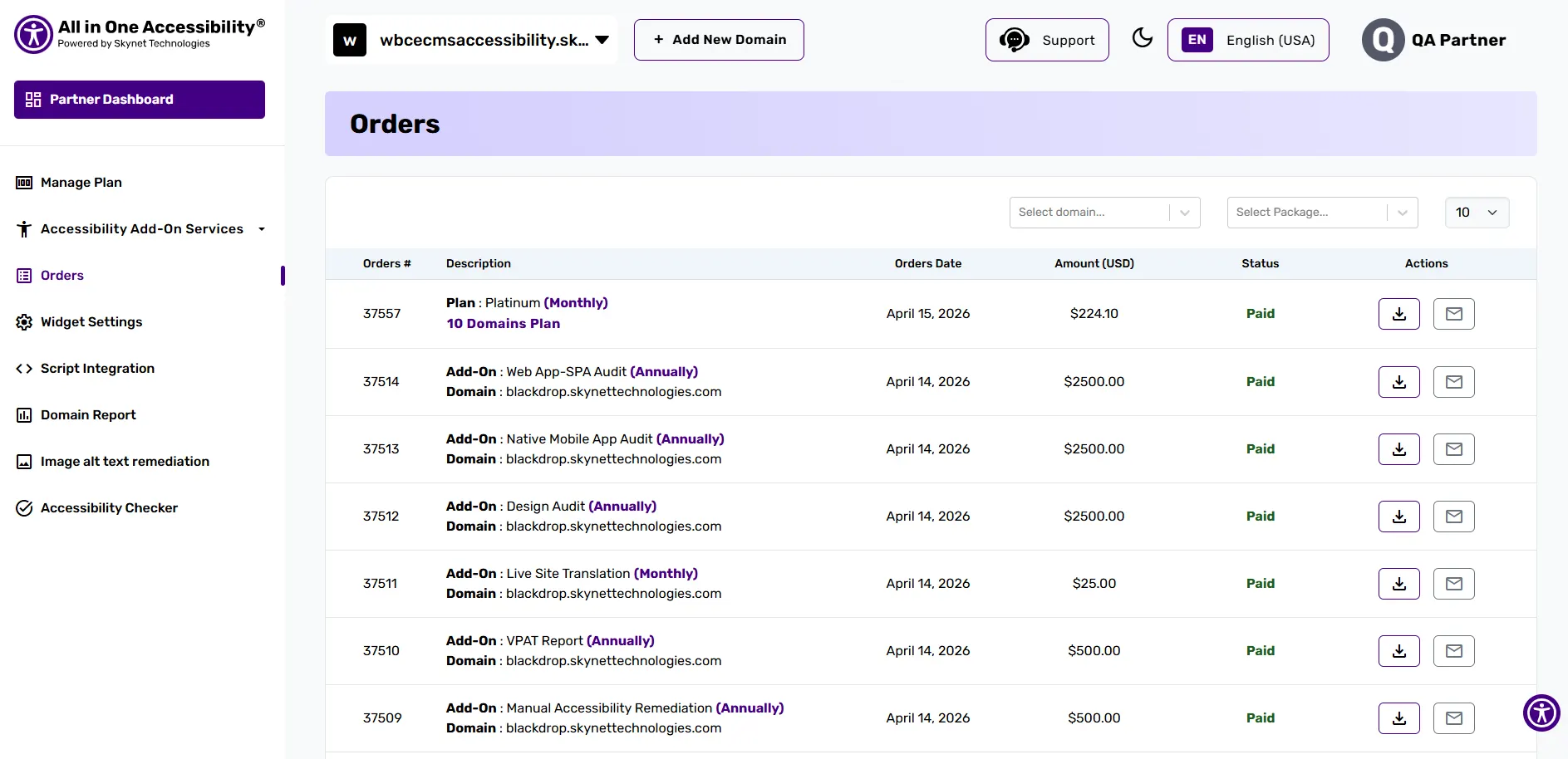
Task: Email invoice for order 37557
Action: point(1454,314)
